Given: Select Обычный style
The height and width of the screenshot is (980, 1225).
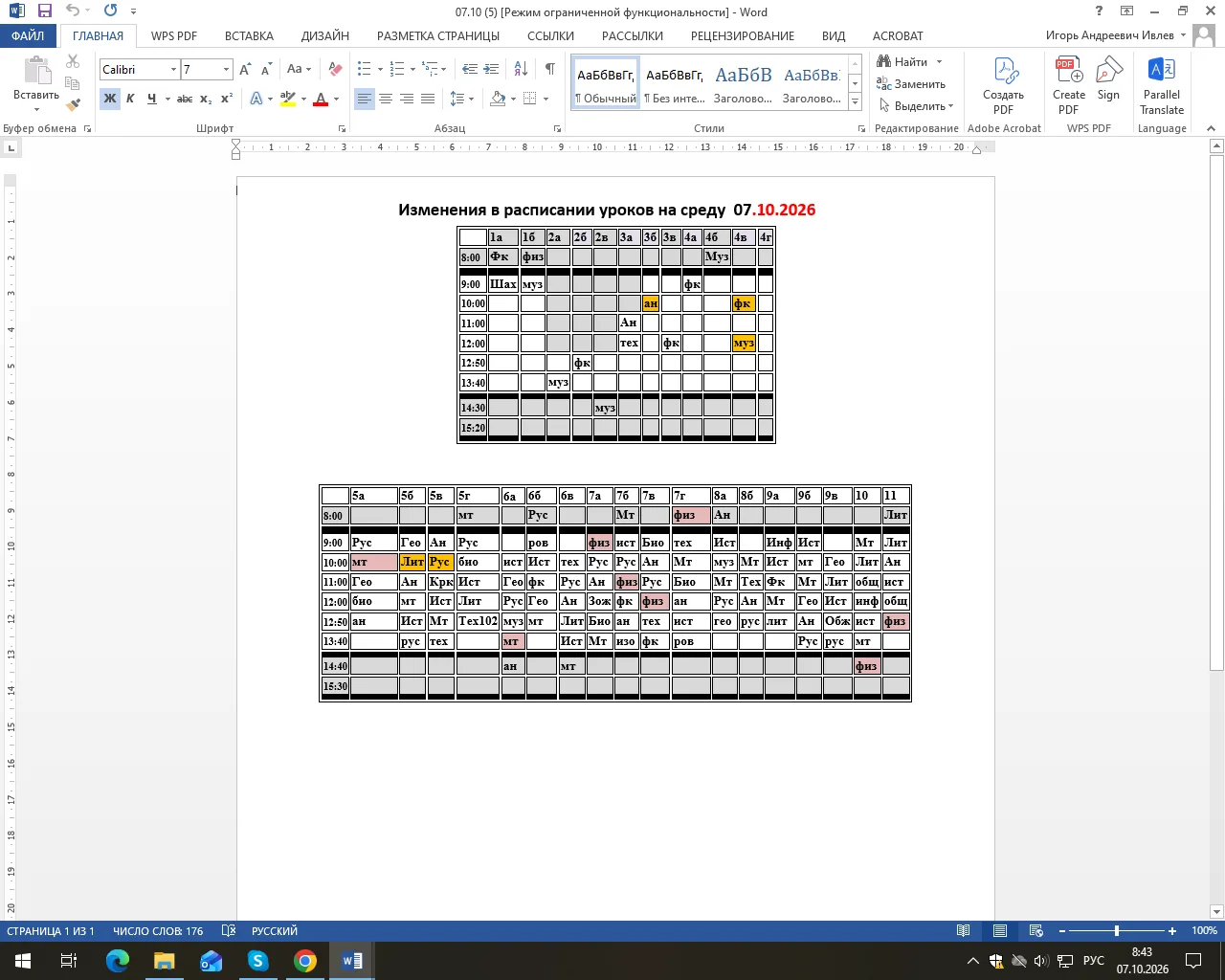Looking at the screenshot, I should 606,82.
